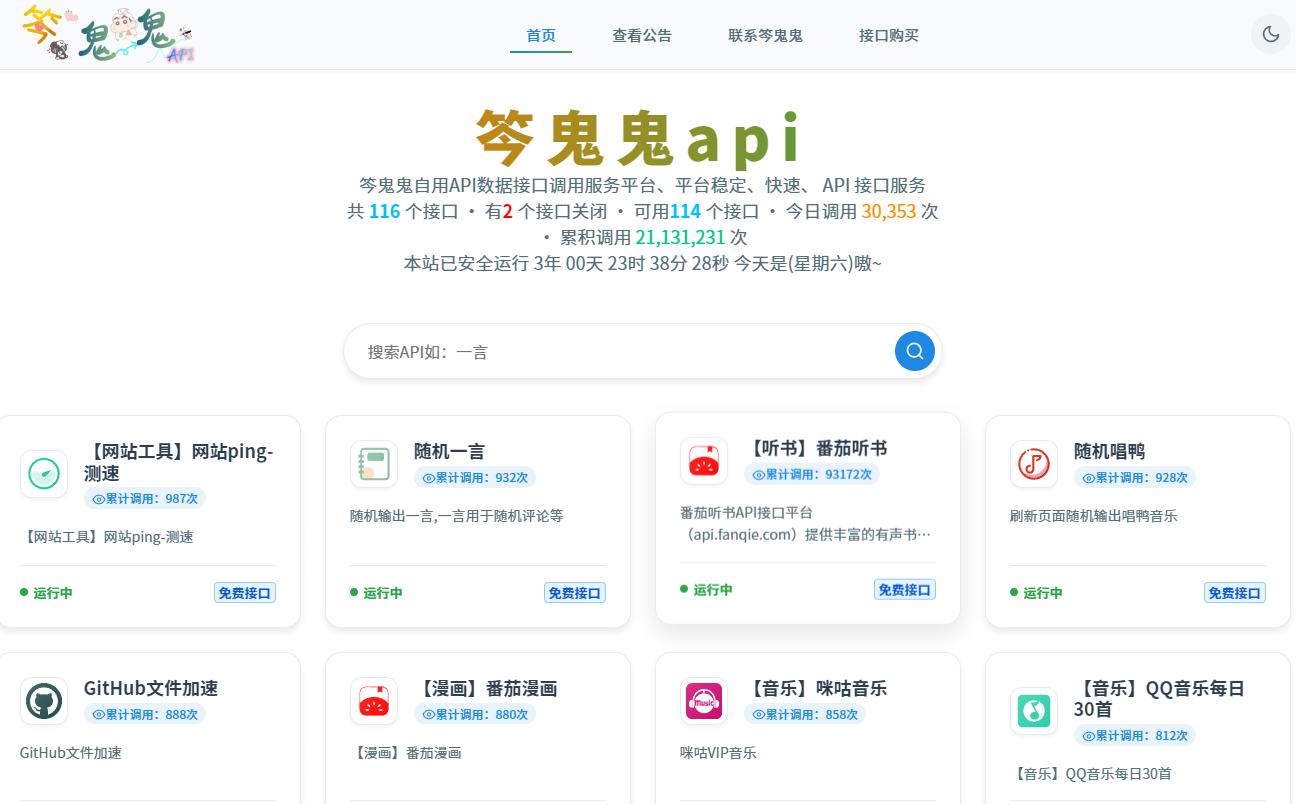The image size is (1296, 804).
Task: Click 运行中 status on 网站ping-测速 card
Action: [46, 593]
